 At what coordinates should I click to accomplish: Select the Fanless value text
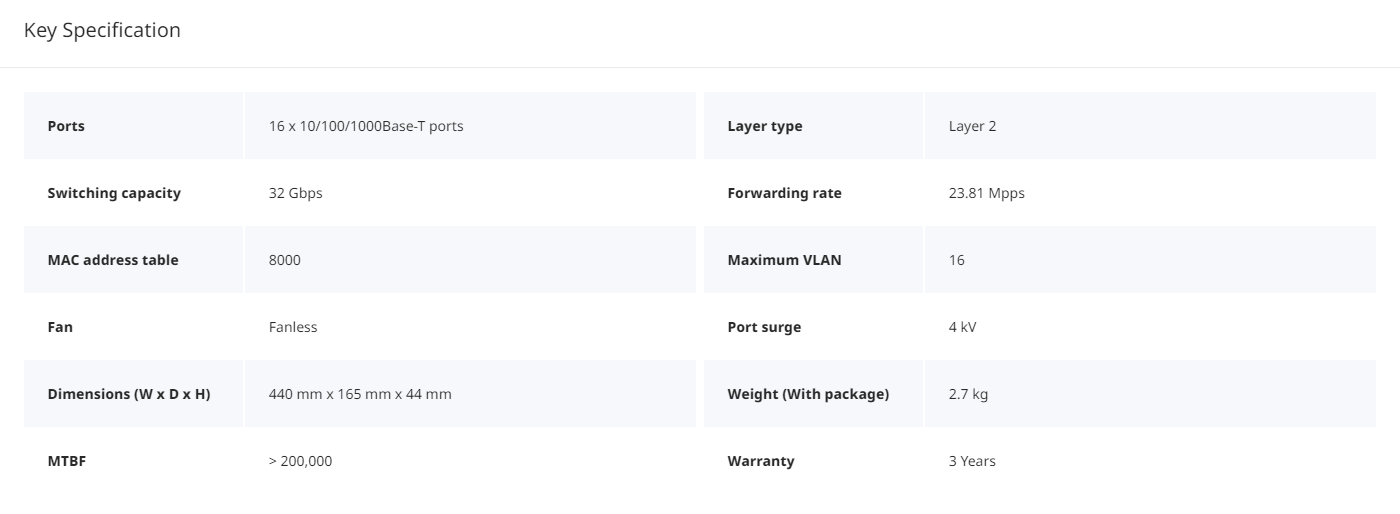point(293,327)
